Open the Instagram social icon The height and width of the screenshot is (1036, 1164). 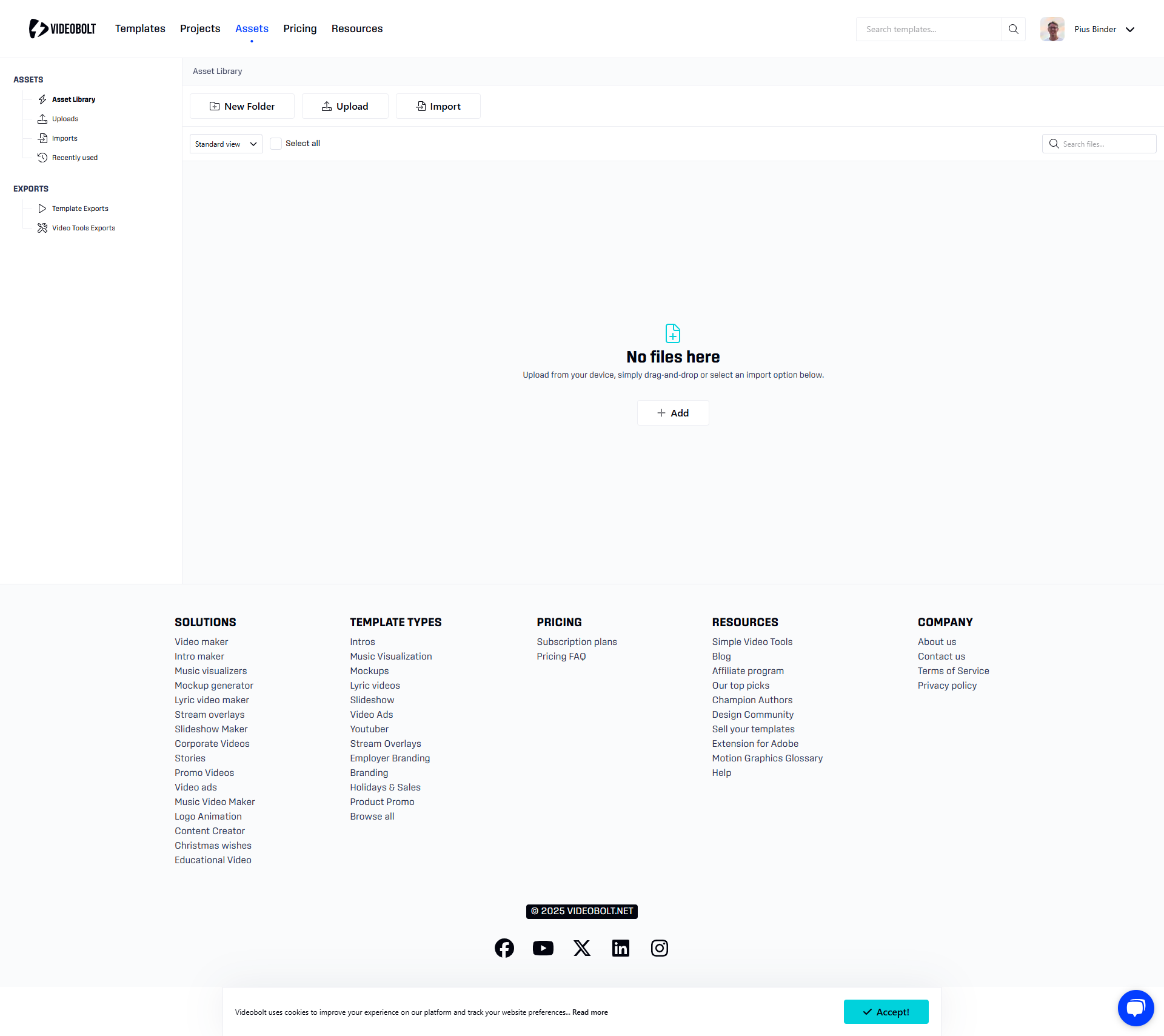click(659, 947)
